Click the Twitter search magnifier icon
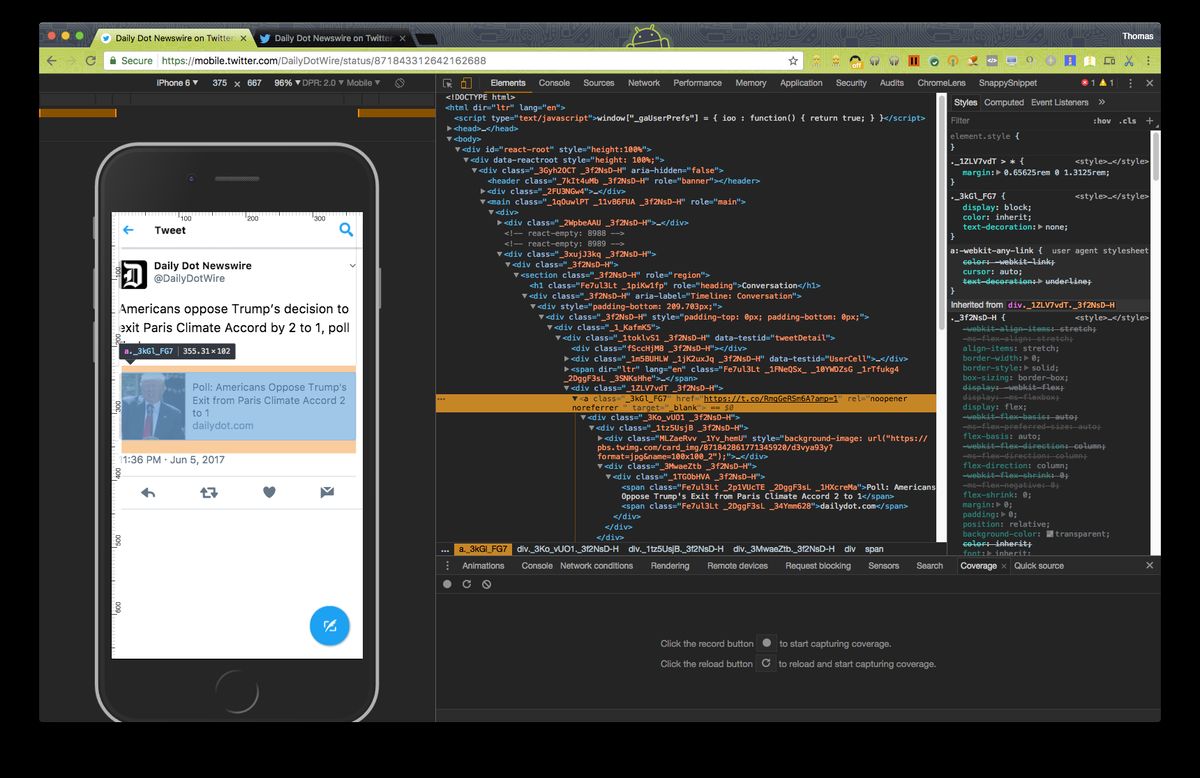The height and width of the screenshot is (778, 1200). pyautogui.click(x=346, y=230)
